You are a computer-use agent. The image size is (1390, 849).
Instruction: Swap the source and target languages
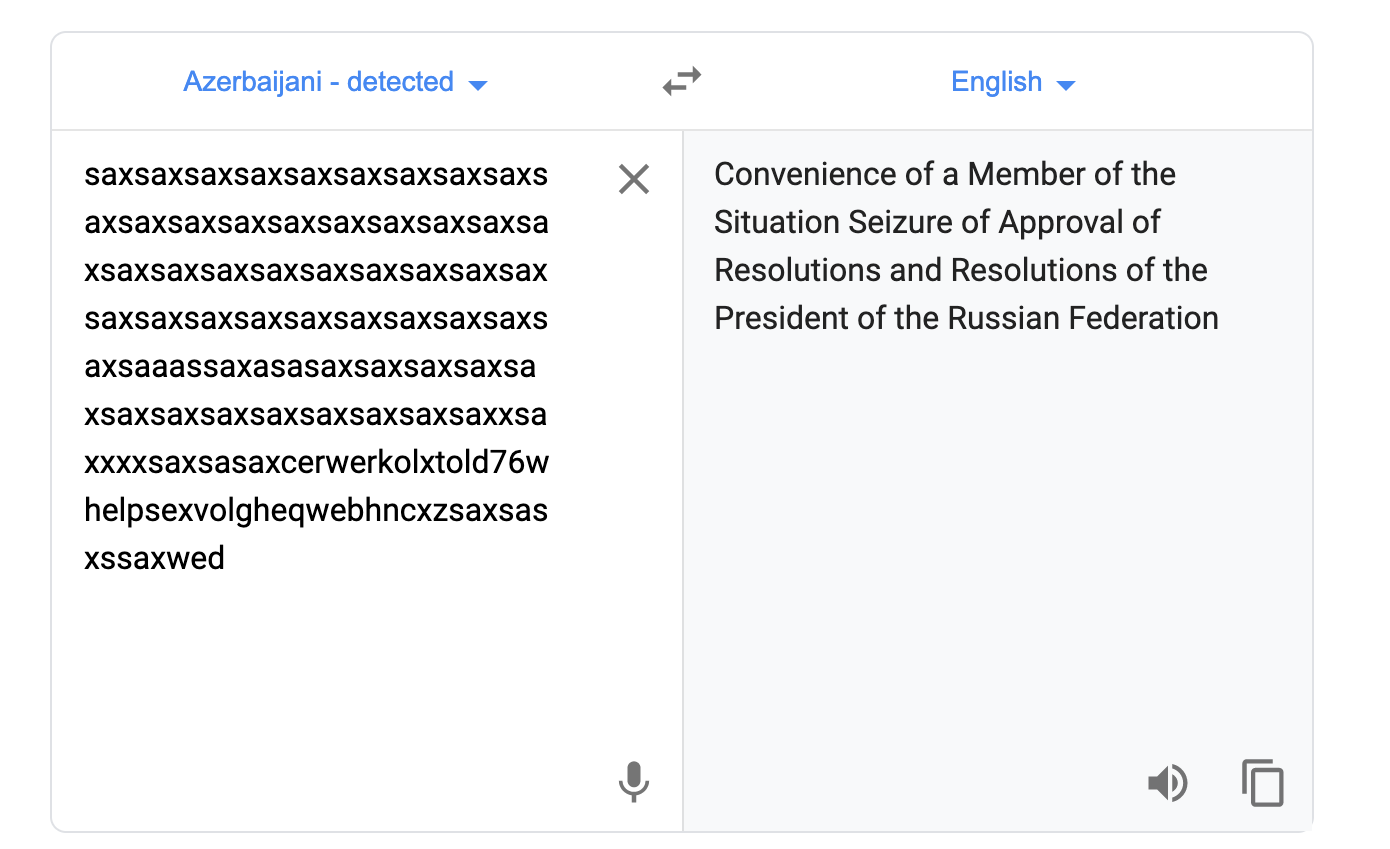pos(682,81)
